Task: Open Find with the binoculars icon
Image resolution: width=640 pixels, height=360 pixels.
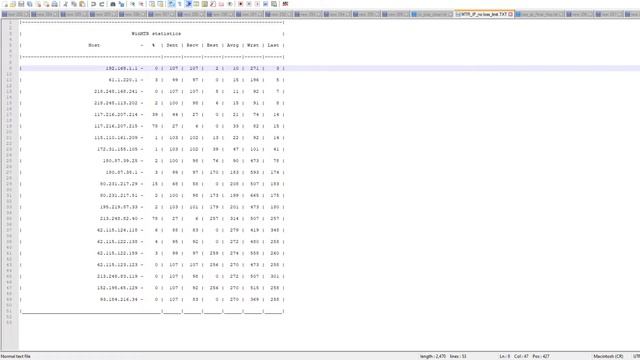Action: (x=113, y=4)
